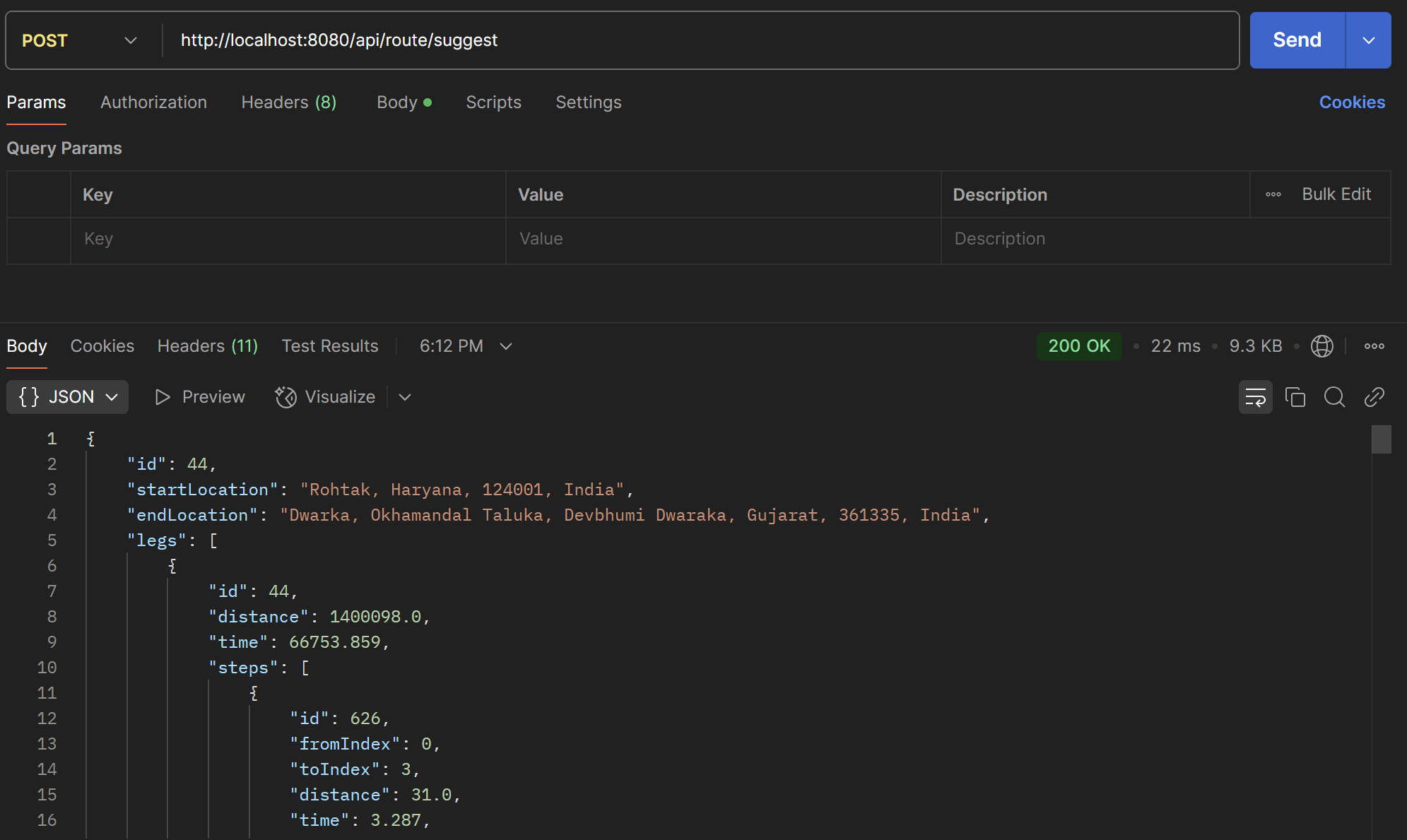Viewport: 1407px width, 840px height.
Task: Copy the response body to clipboard
Action: coord(1295,397)
